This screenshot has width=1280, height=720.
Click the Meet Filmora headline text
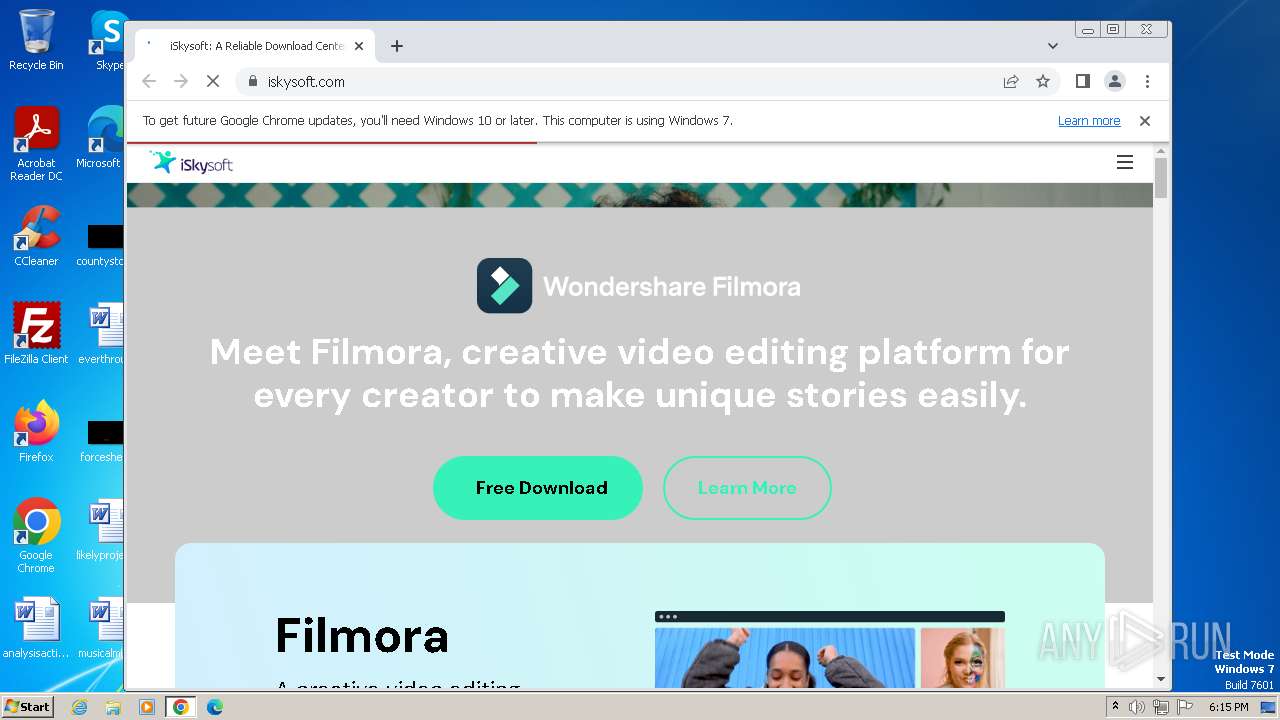tap(639, 374)
